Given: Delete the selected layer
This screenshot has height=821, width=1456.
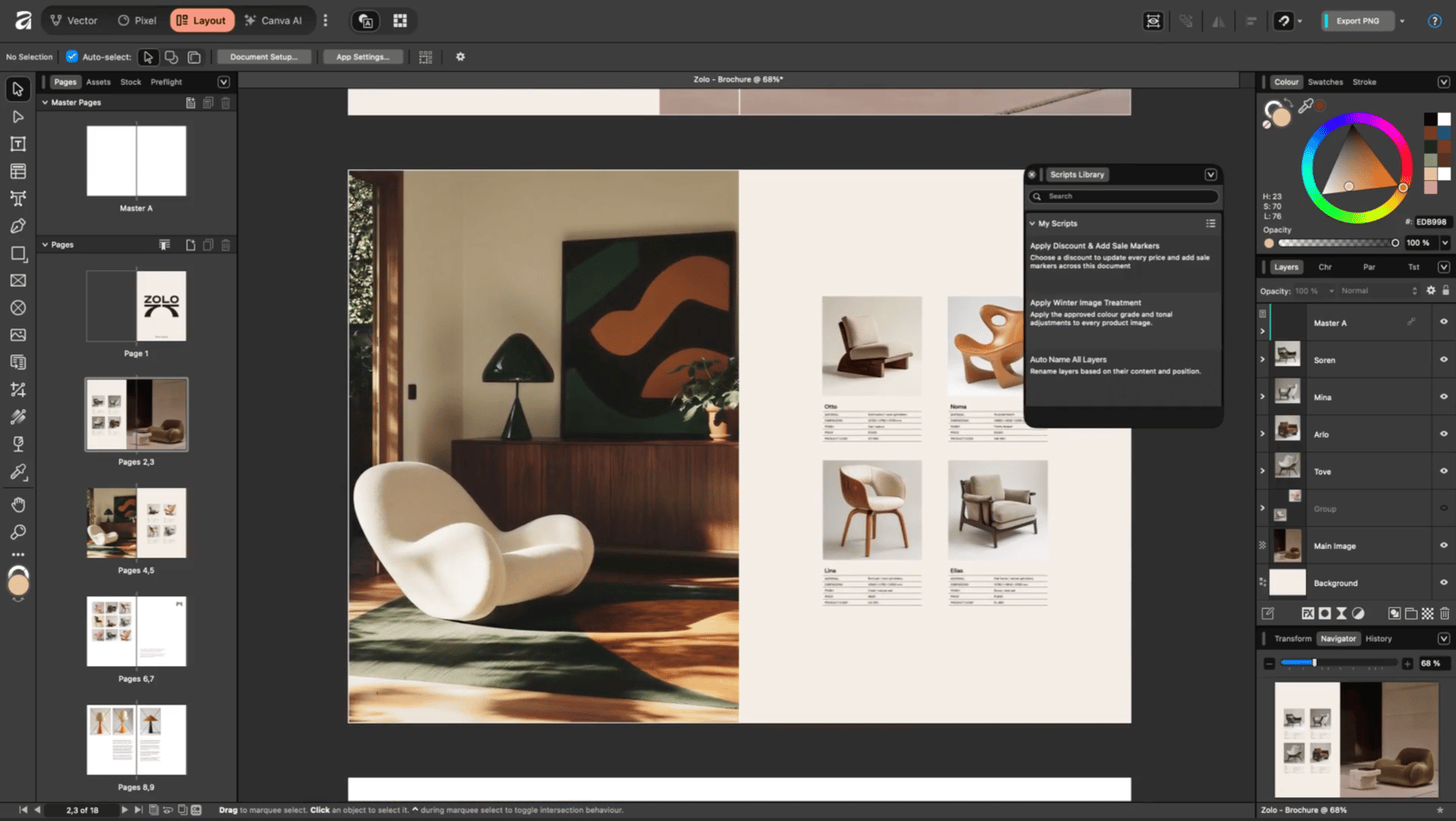Looking at the screenshot, I should pyautogui.click(x=1444, y=613).
